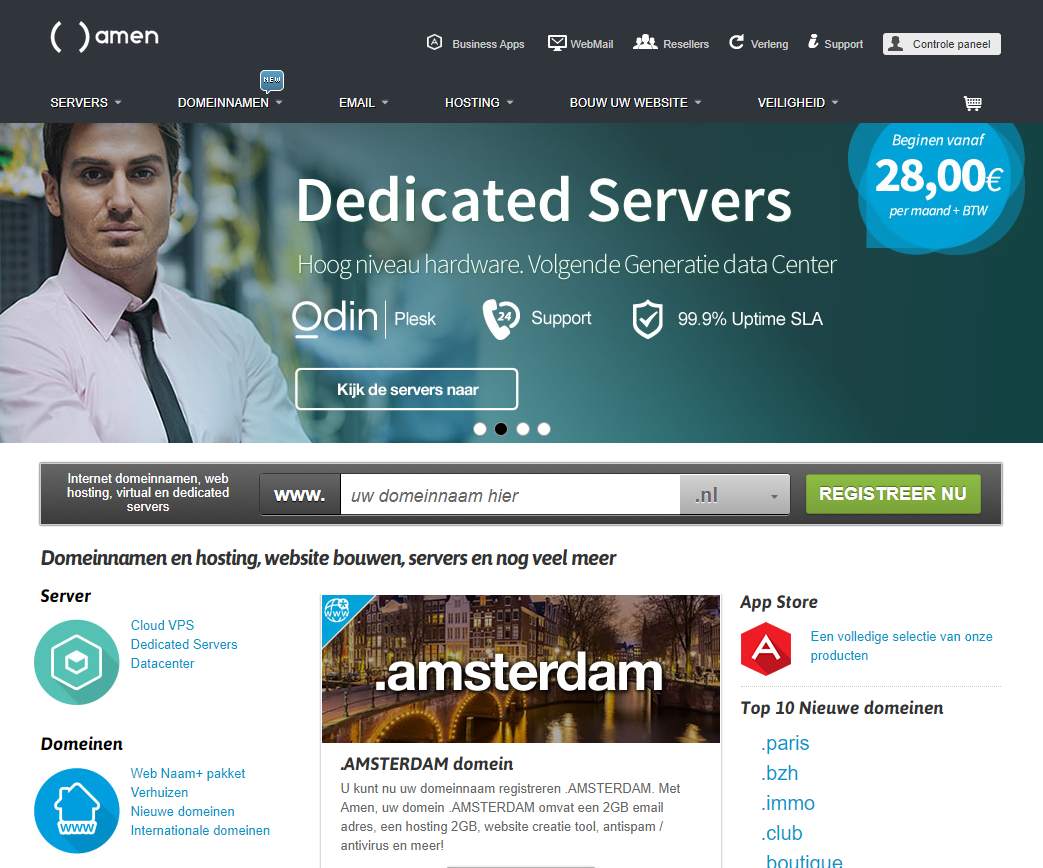
Task: Click the Verleng refresh icon
Action: click(736, 43)
